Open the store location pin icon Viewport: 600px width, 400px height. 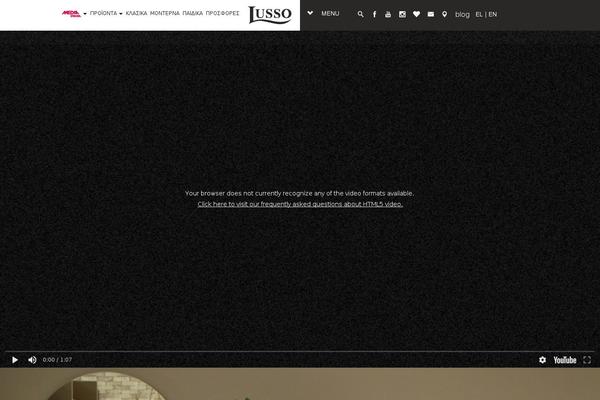click(x=444, y=14)
